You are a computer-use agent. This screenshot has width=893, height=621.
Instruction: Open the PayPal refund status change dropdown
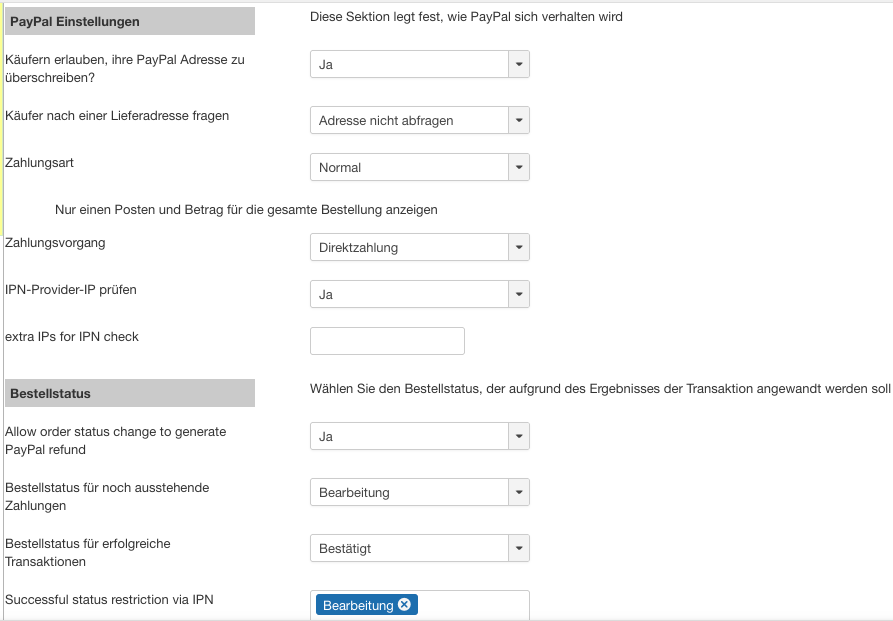click(x=419, y=437)
